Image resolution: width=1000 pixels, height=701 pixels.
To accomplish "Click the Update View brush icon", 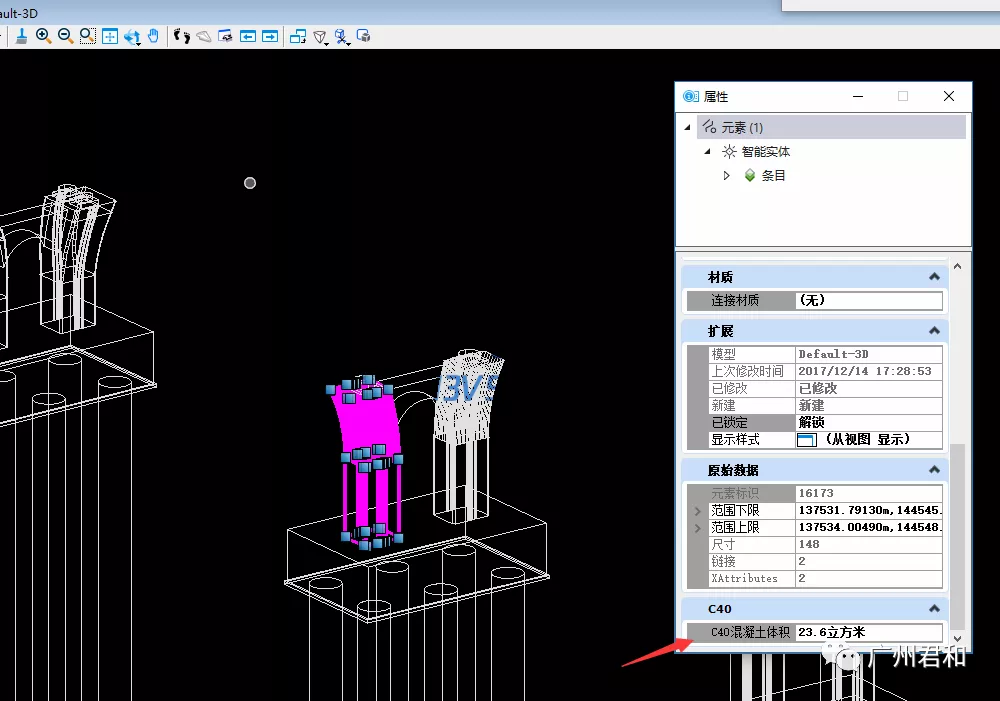I will [x=21, y=36].
